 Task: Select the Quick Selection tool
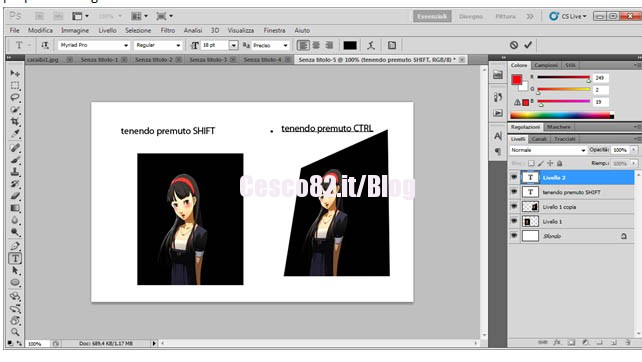point(15,109)
